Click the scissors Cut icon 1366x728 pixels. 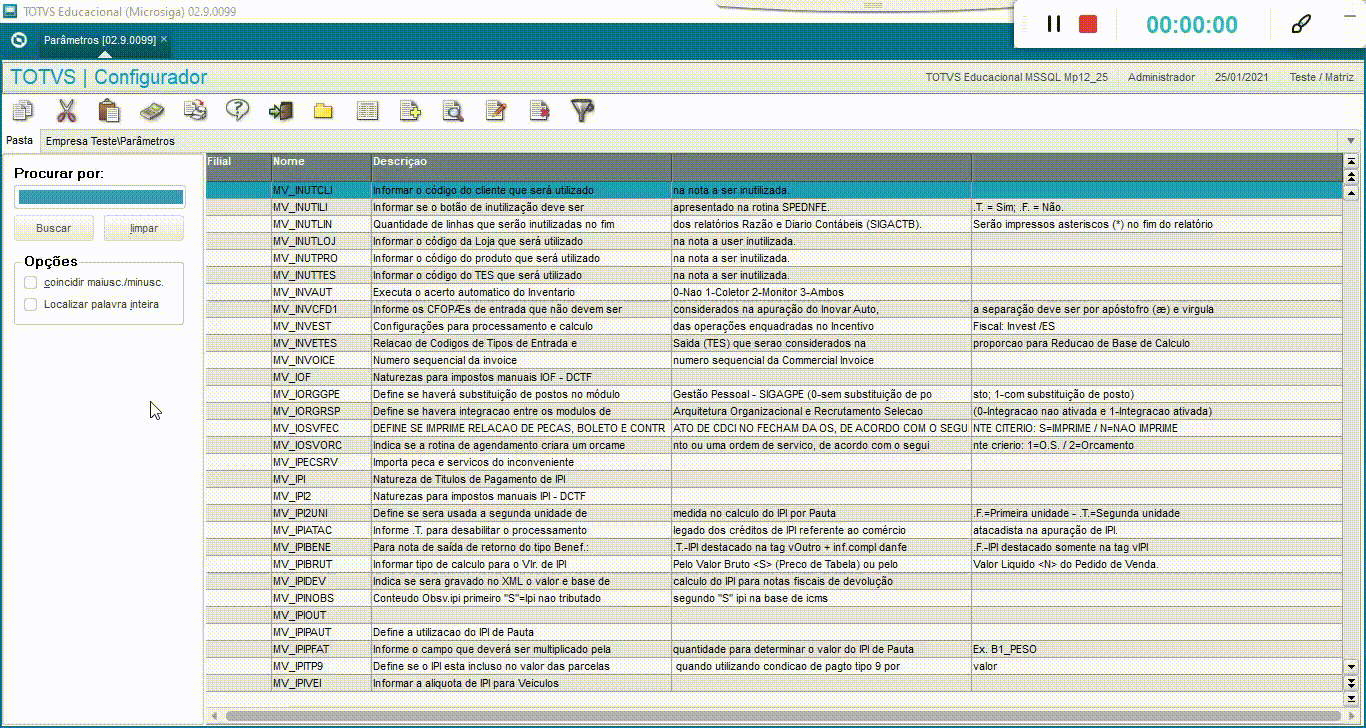pyautogui.click(x=66, y=110)
